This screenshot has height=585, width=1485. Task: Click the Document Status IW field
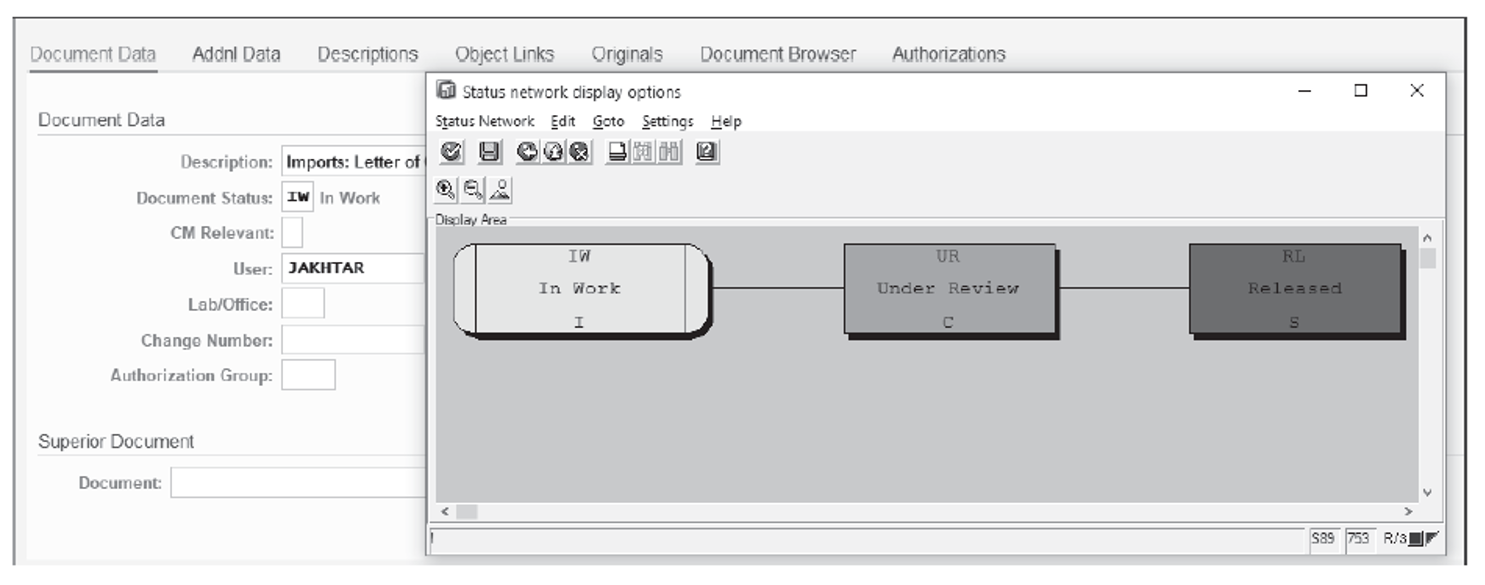pyautogui.click(x=298, y=197)
